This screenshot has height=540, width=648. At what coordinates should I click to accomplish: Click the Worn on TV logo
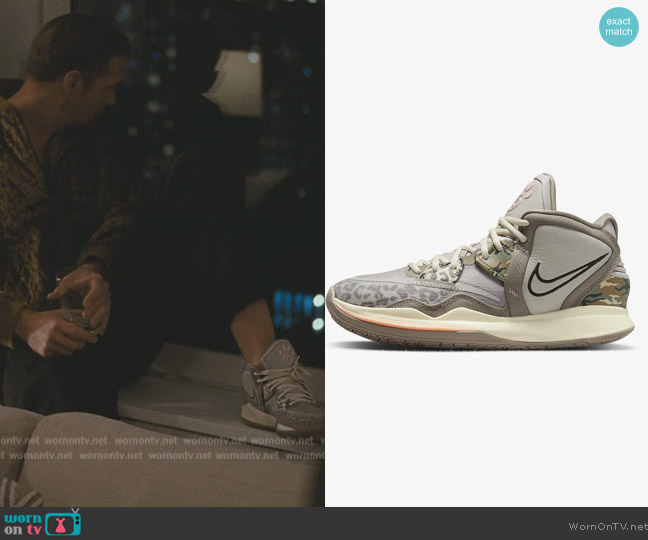point(42,523)
